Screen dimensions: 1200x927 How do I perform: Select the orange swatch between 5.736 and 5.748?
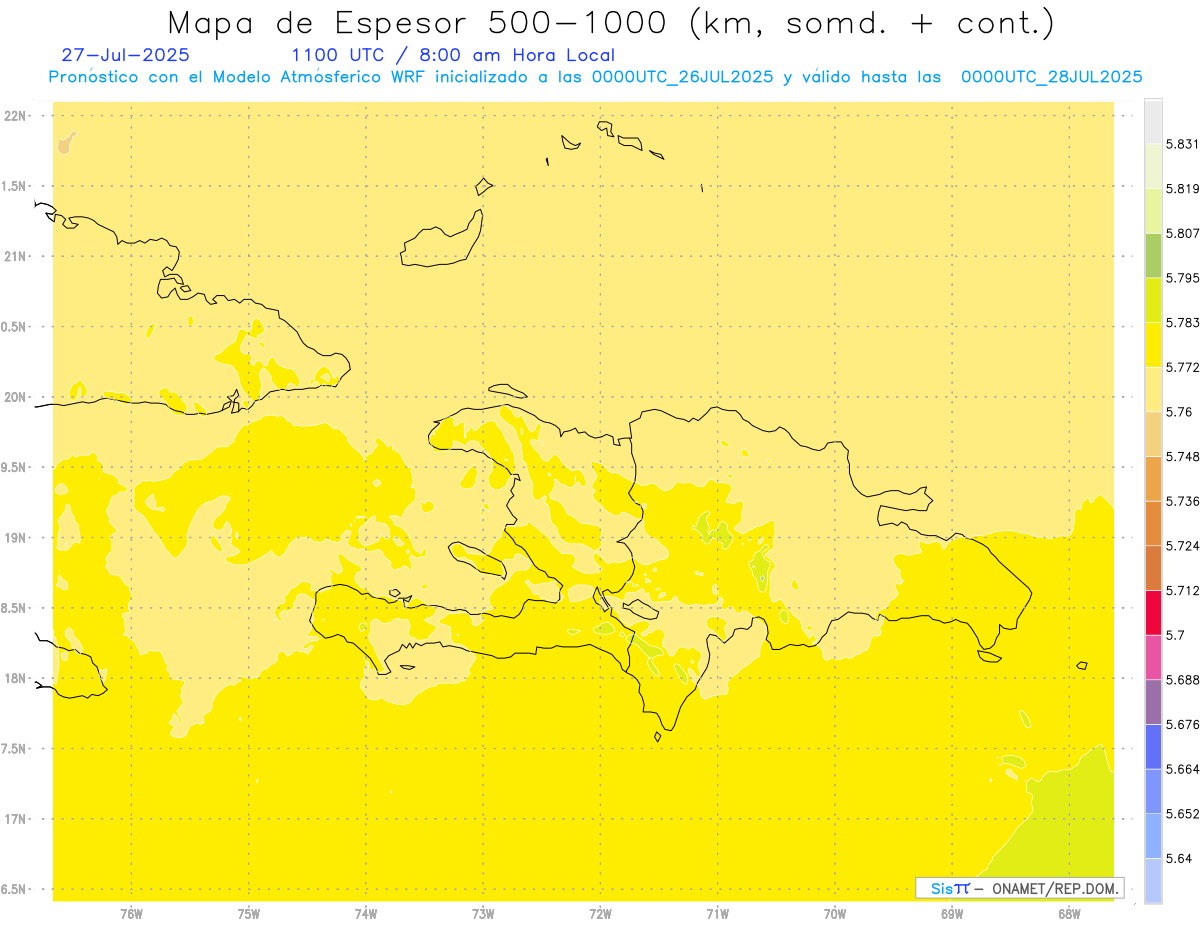[1153, 478]
